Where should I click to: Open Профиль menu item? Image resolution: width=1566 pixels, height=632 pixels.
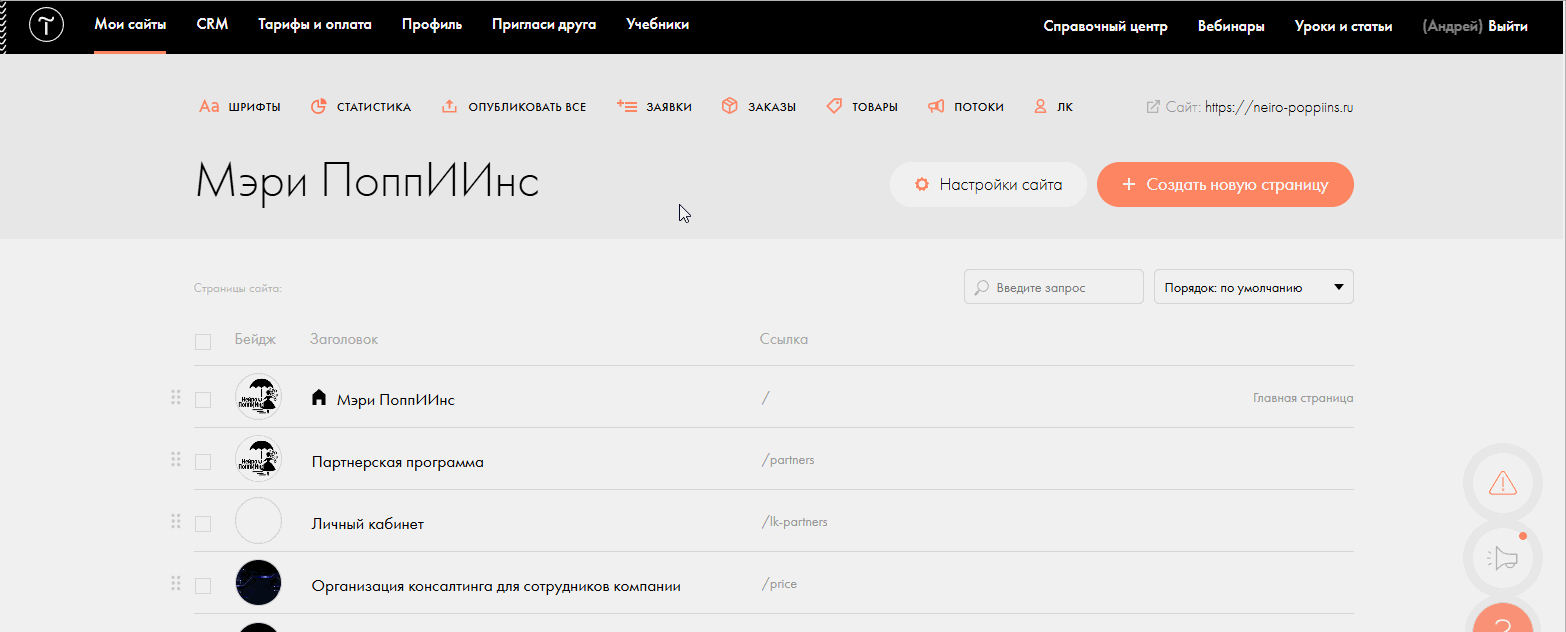coord(432,24)
